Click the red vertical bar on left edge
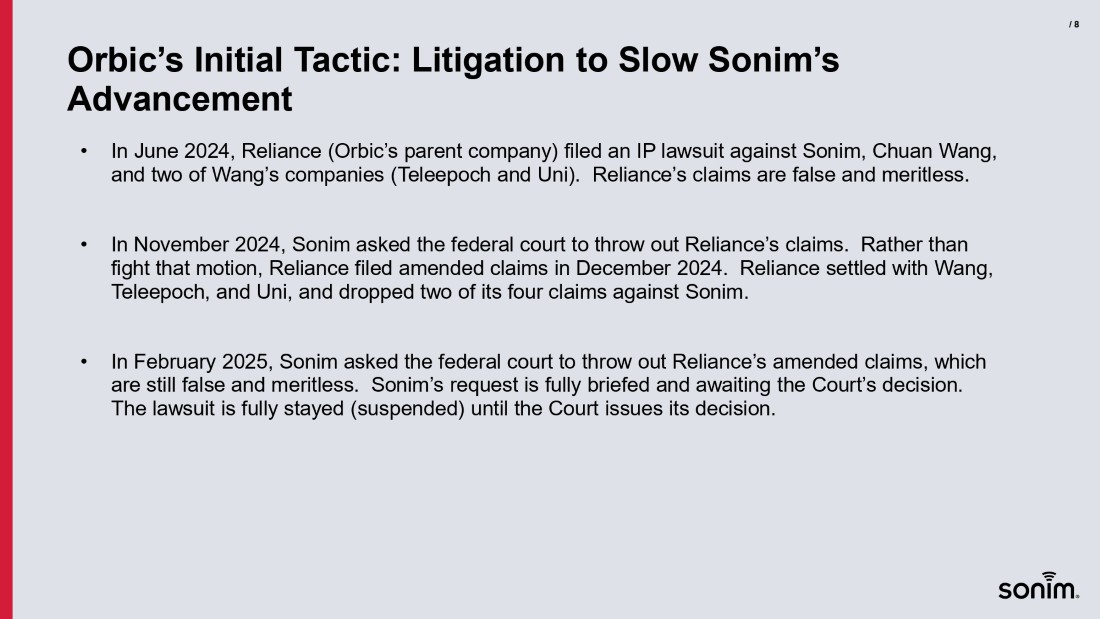The height and width of the screenshot is (619, 1100). tap(6, 310)
